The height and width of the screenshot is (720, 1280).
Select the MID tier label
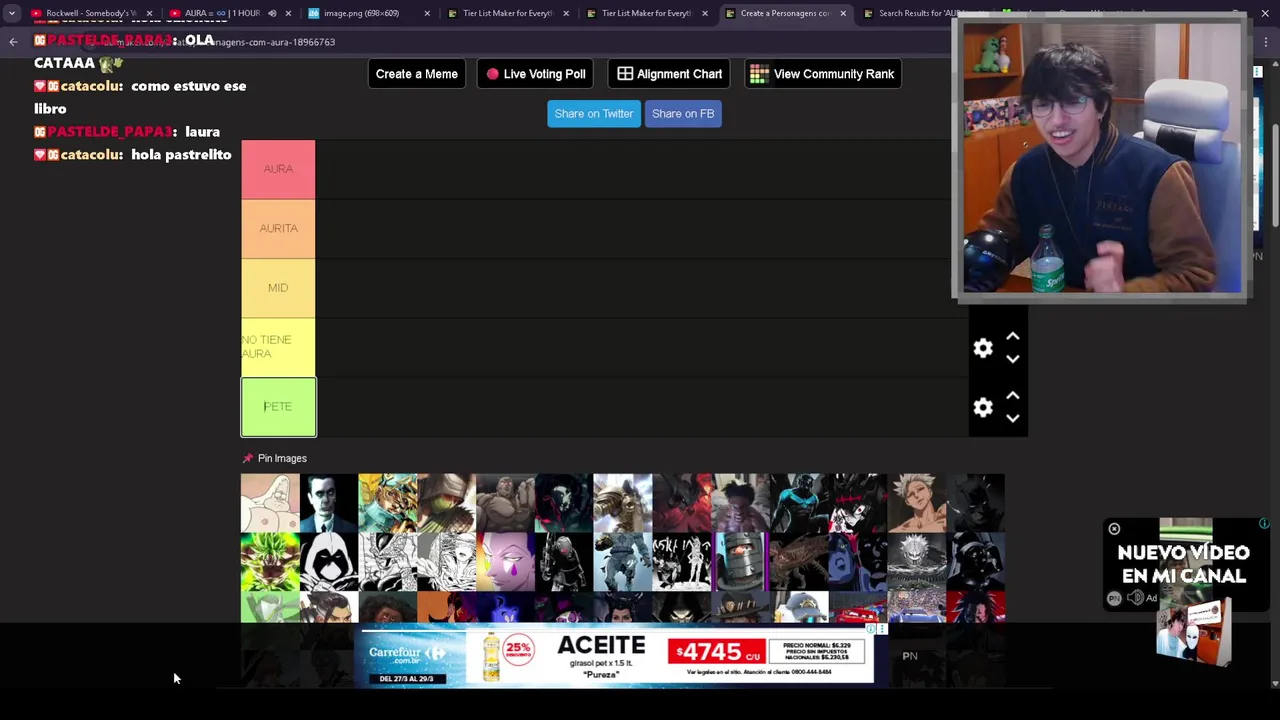278,288
